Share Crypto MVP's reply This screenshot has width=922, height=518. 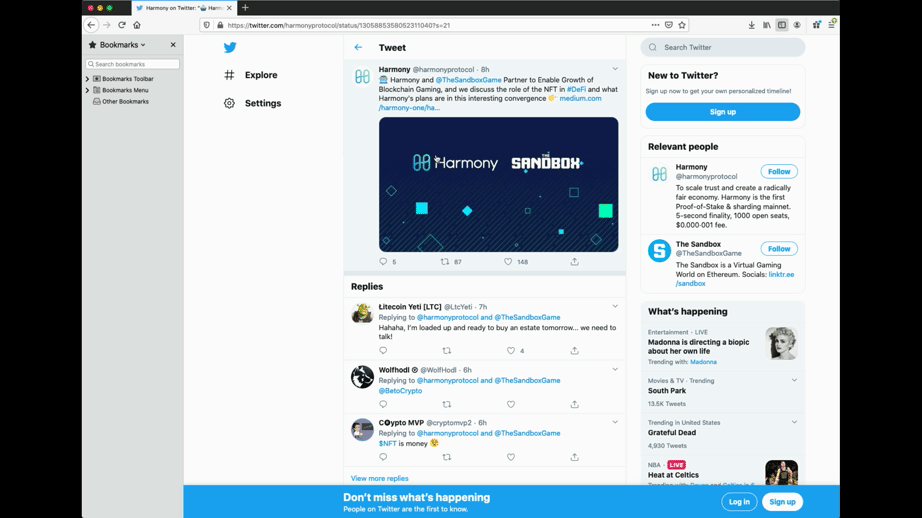point(574,457)
